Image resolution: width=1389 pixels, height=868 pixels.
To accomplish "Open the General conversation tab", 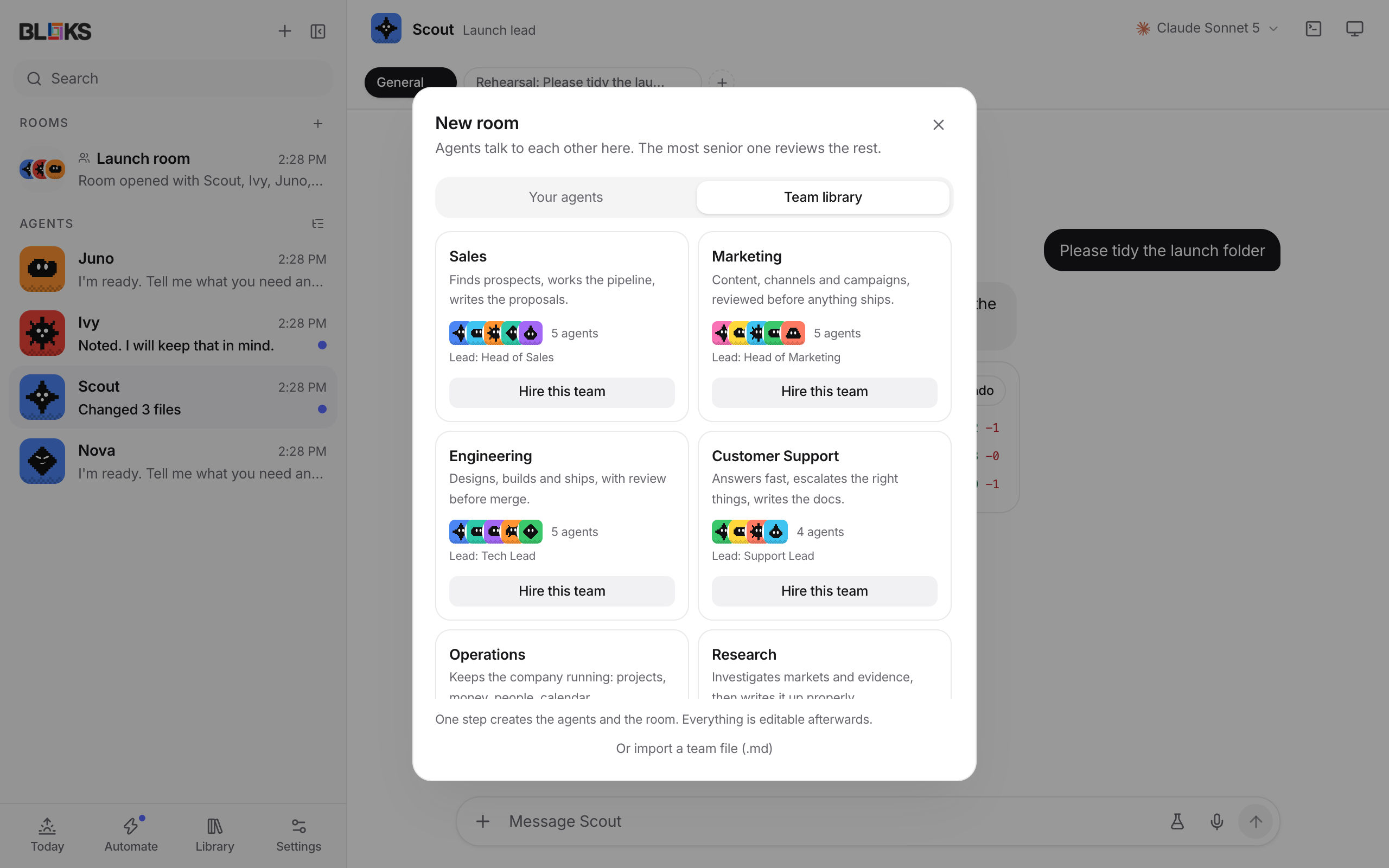I will point(410,82).
